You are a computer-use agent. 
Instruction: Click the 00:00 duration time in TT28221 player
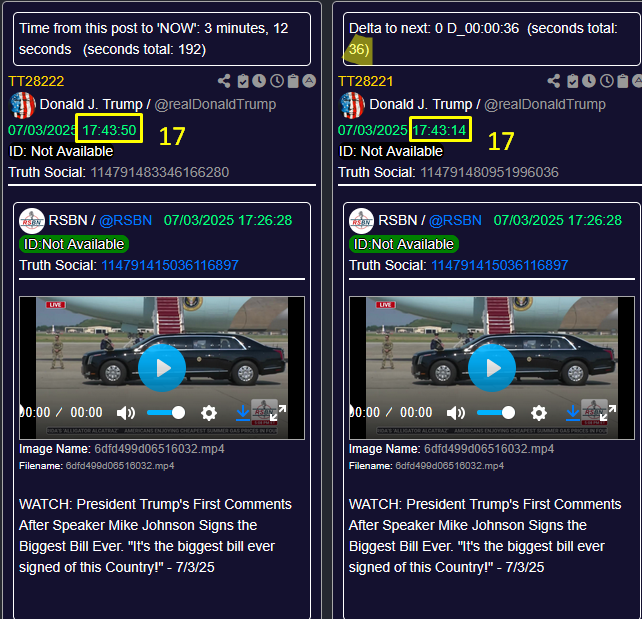pyautogui.click(x=416, y=412)
